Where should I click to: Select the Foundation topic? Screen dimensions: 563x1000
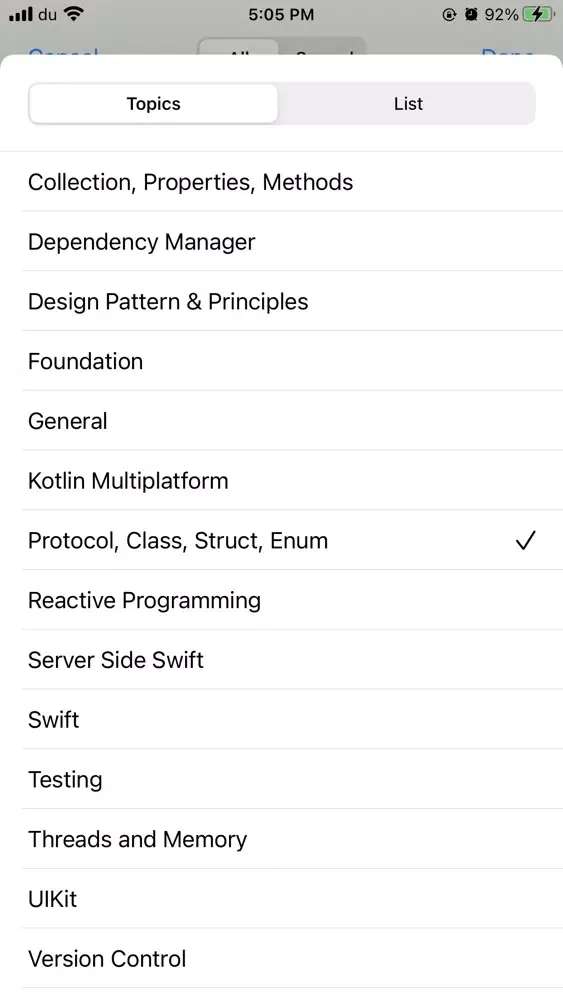[281, 361]
